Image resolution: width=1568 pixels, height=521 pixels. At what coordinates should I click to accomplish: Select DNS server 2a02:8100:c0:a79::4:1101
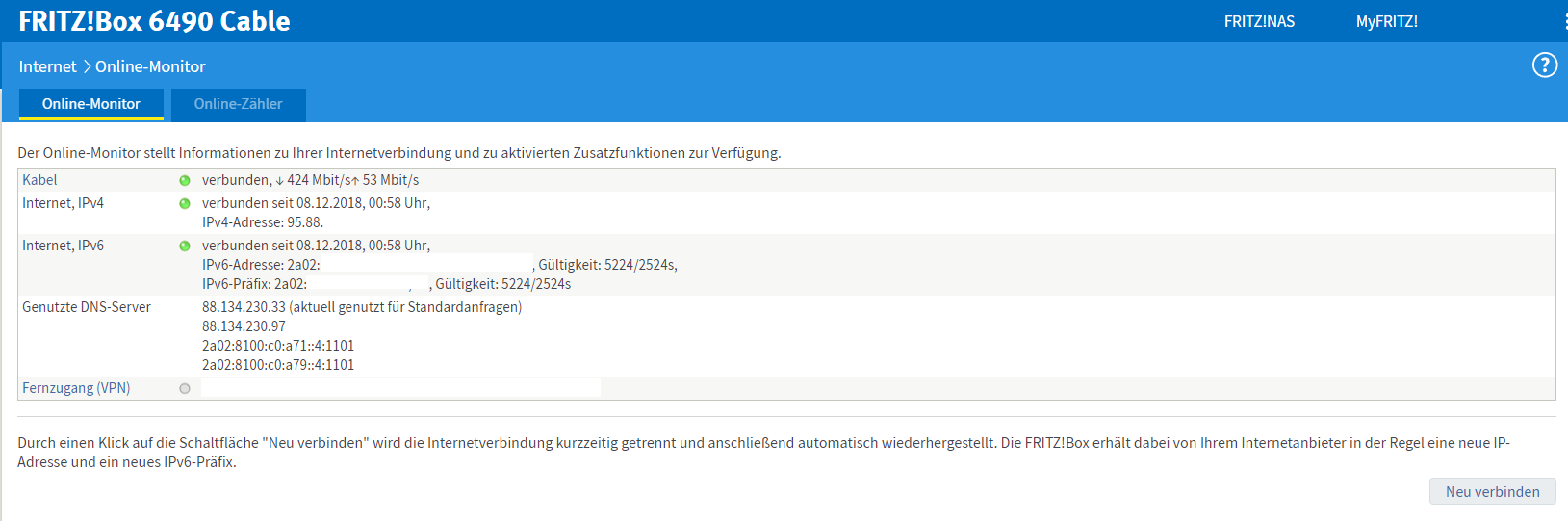278,365
